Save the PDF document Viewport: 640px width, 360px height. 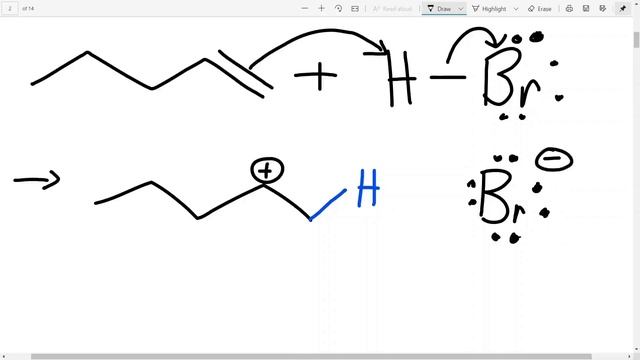click(586, 9)
